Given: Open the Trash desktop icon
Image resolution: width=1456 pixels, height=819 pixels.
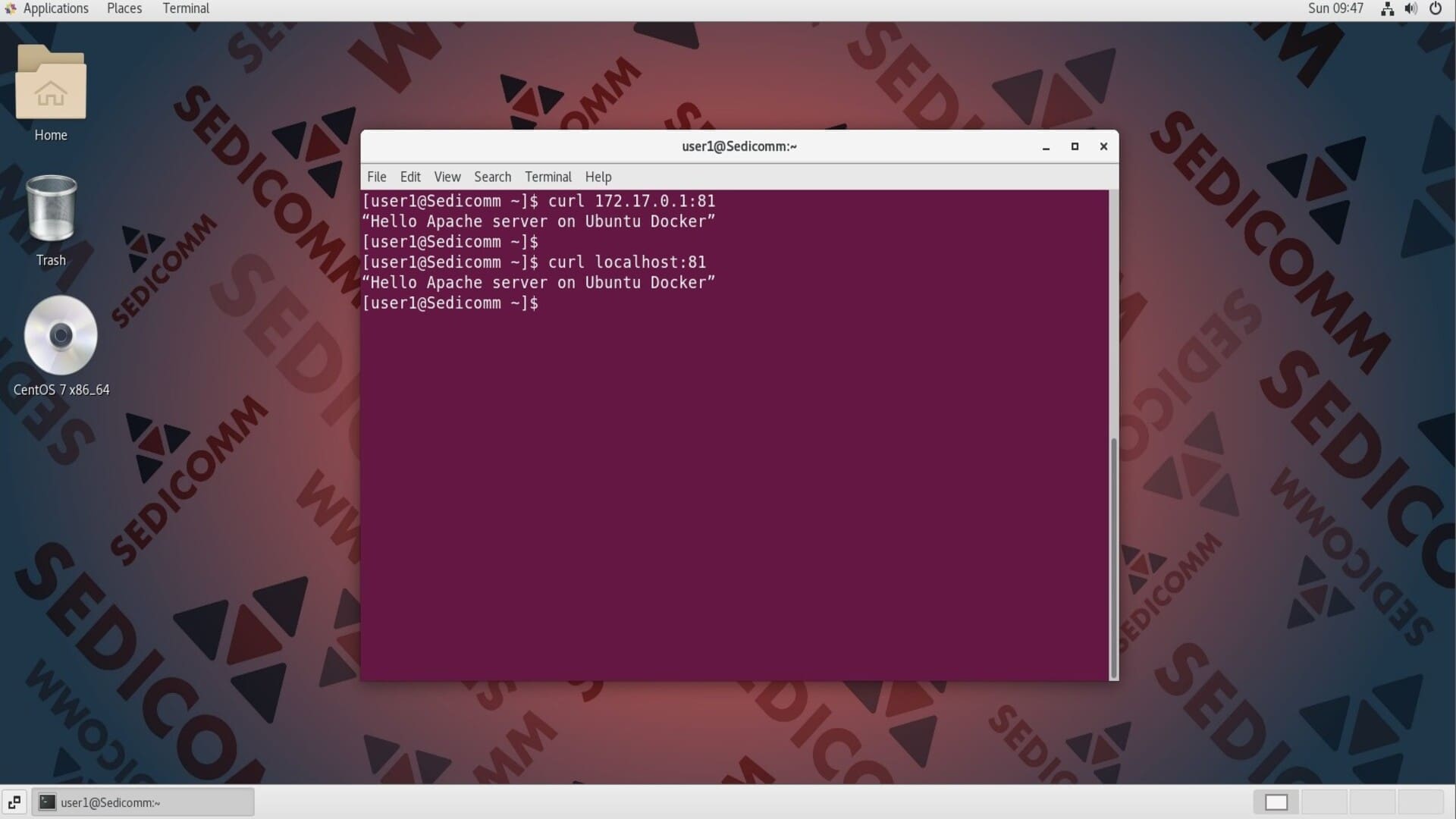Looking at the screenshot, I should point(51,209).
